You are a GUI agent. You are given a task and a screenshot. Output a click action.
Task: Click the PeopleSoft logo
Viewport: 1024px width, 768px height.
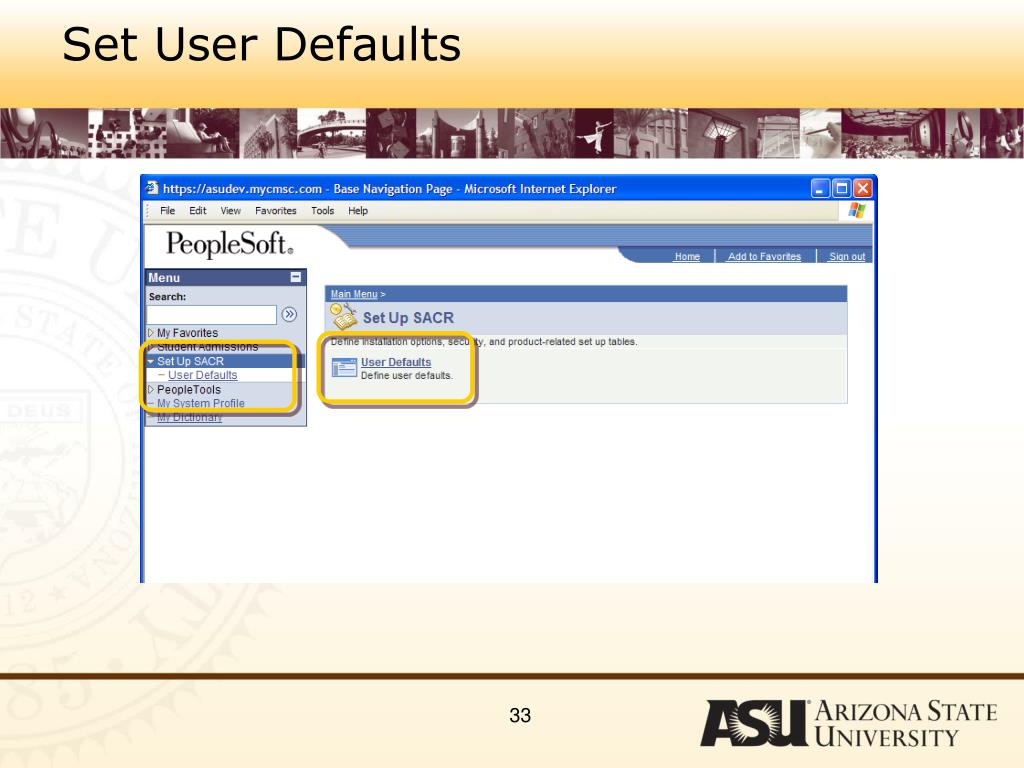(229, 244)
